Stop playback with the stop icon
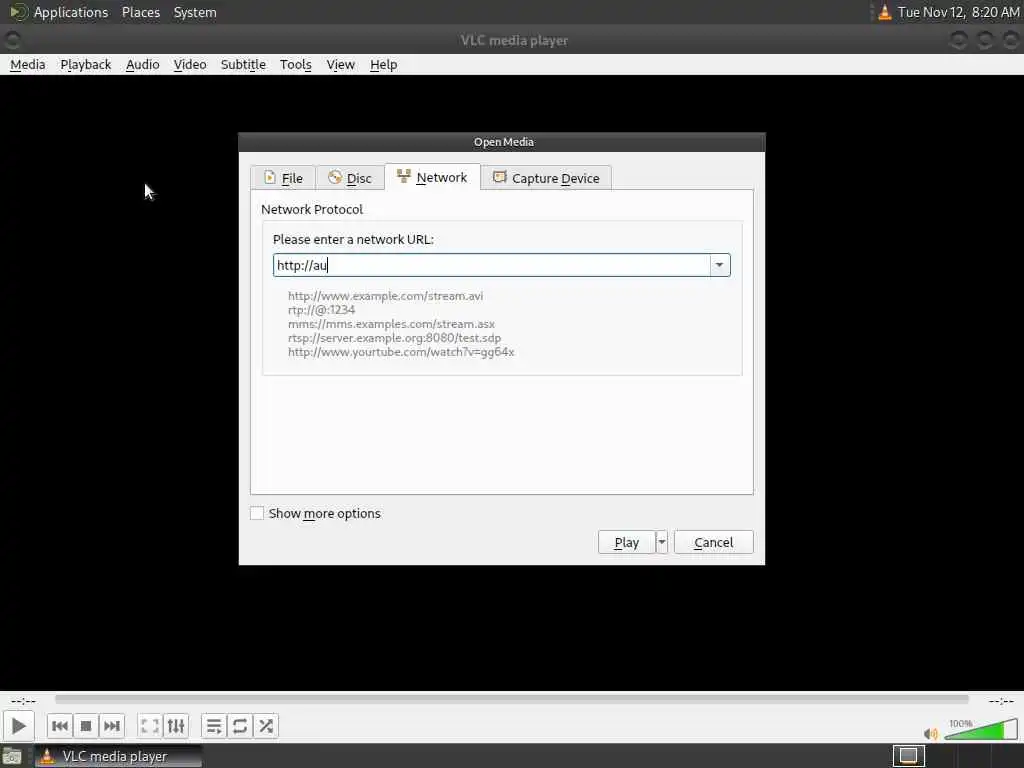The width and height of the screenshot is (1024, 768). (86, 726)
